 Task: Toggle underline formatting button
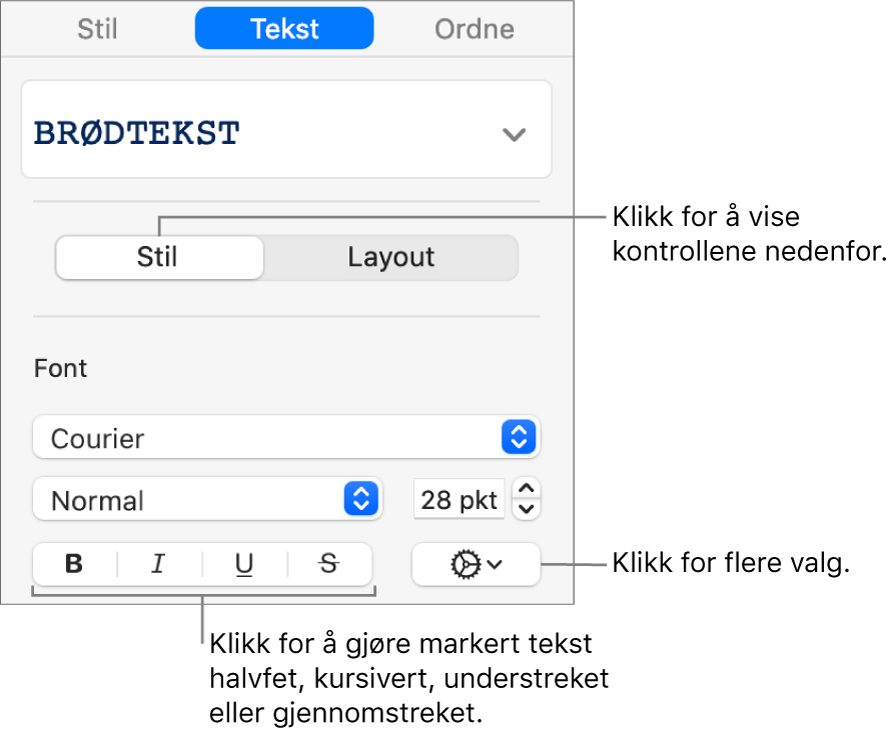click(x=245, y=565)
